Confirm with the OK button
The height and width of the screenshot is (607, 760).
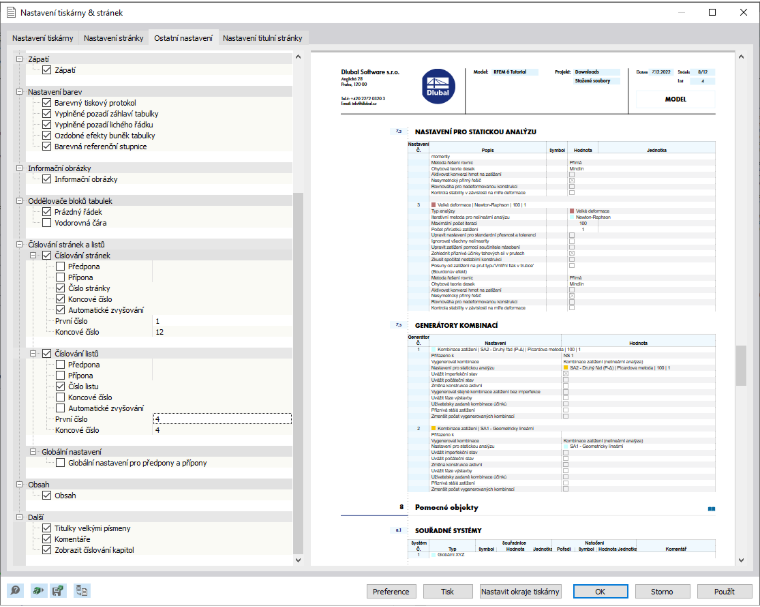point(600,591)
